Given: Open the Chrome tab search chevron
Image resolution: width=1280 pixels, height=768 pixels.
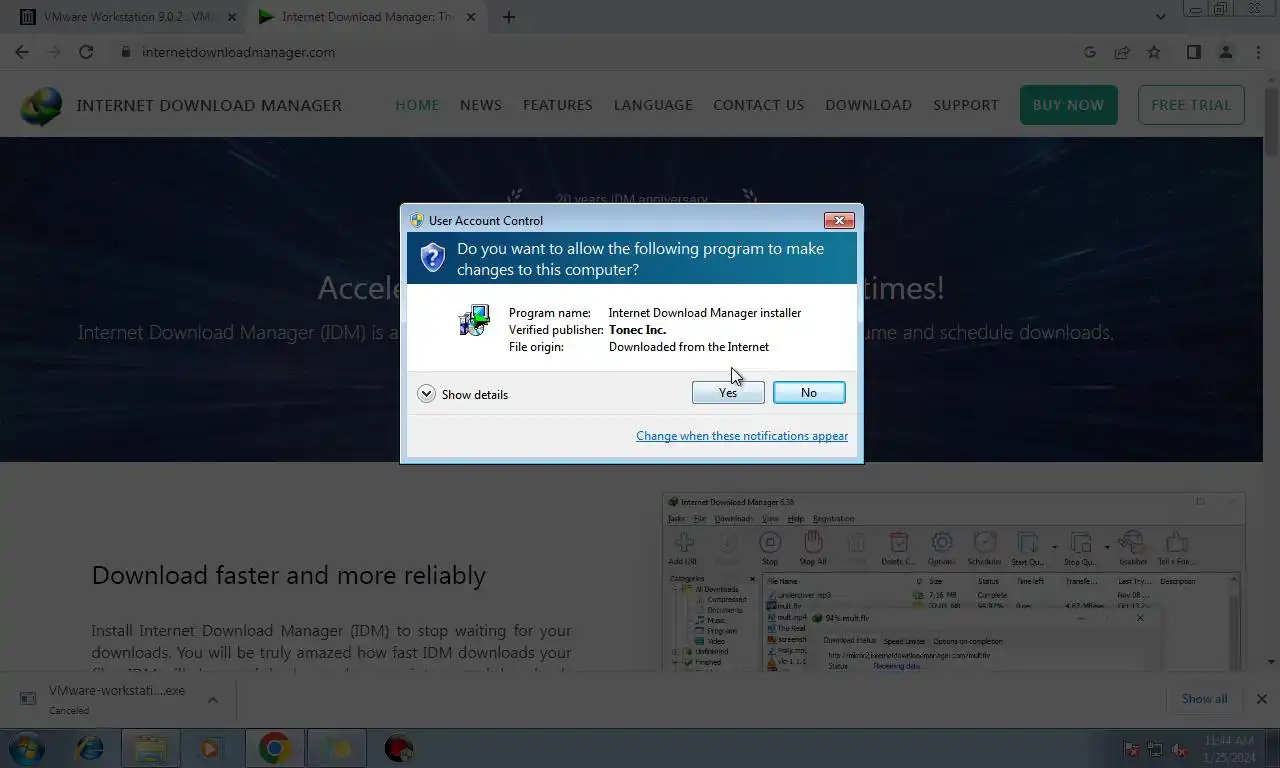Looking at the screenshot, I should (x=1160, y=17).
